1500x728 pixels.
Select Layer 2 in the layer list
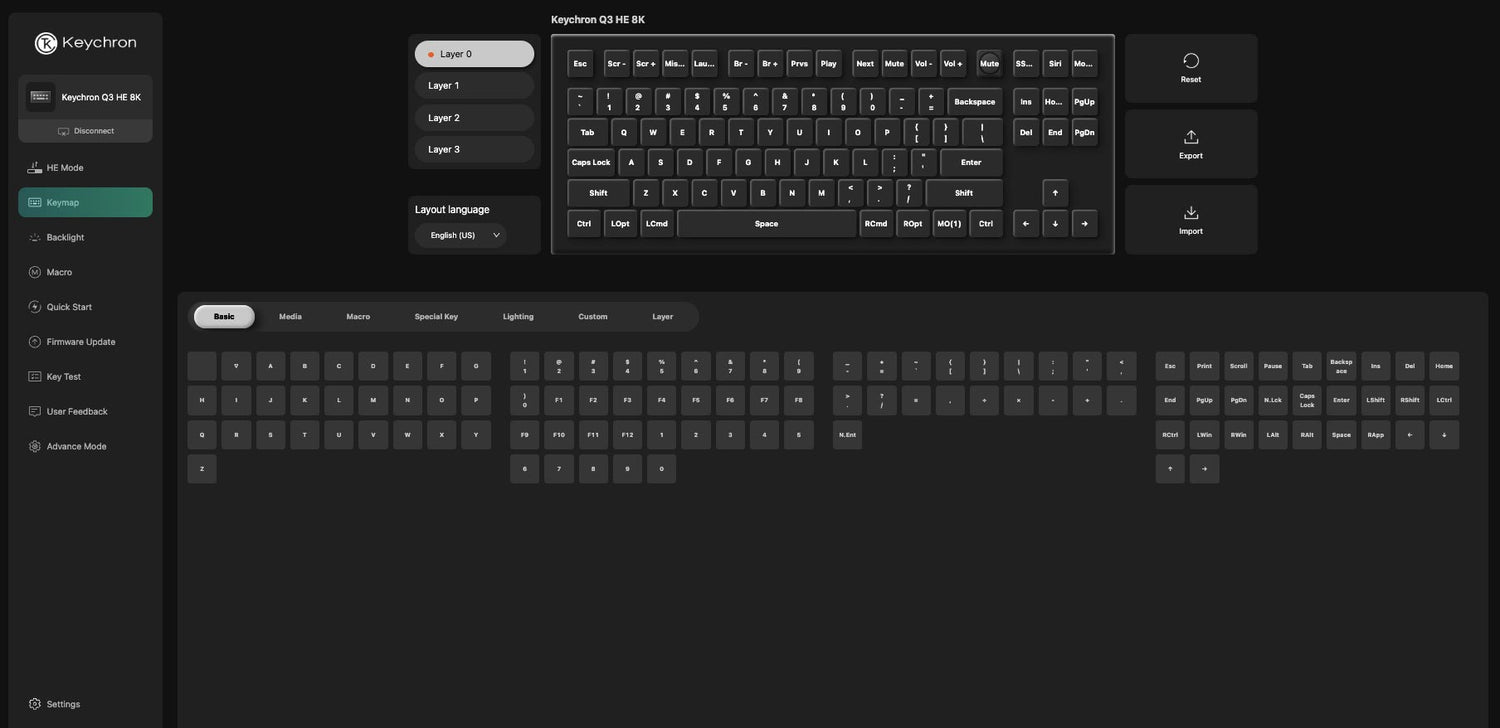pyautogui.click(x=474, y=118)
